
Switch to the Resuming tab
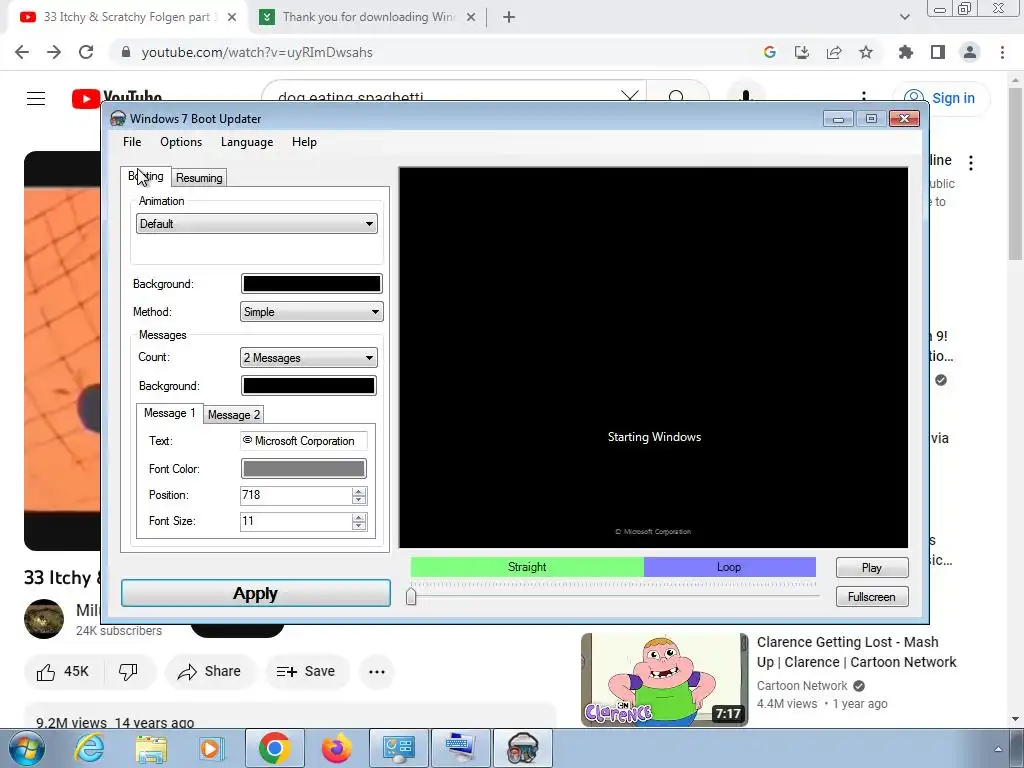click(199, 178)
